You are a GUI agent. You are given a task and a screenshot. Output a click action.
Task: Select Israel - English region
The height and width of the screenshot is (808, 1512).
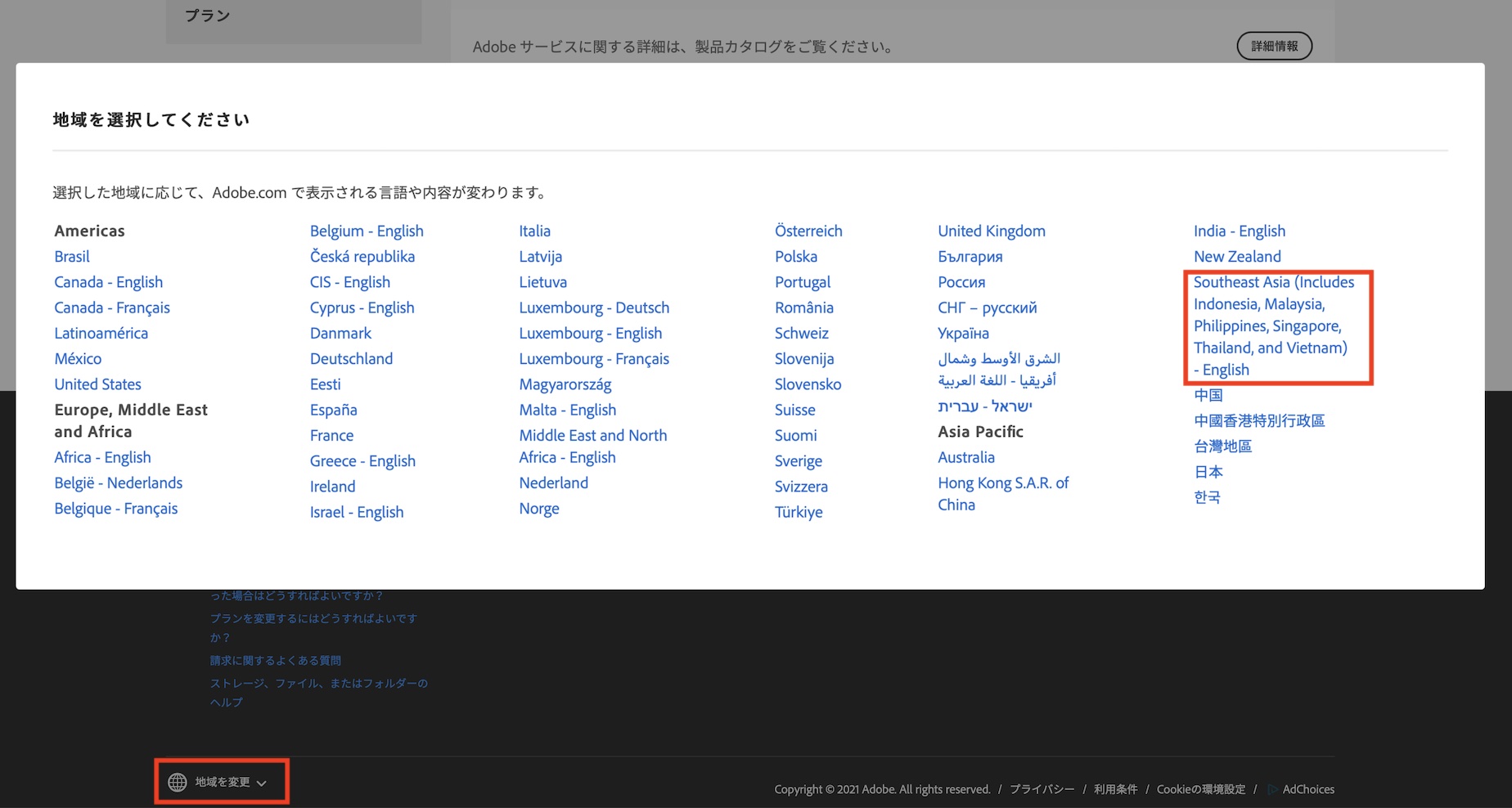[x=357, y=512]
